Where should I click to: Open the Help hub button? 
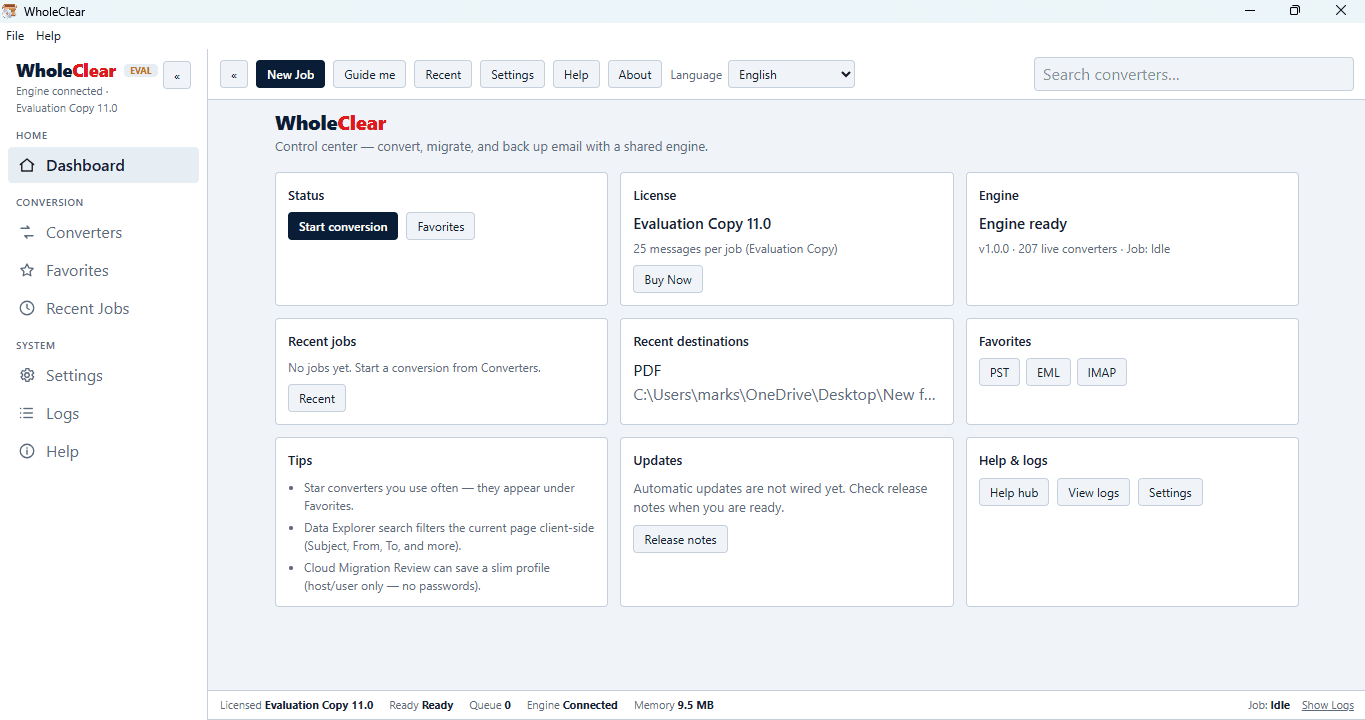(1014, 492)
